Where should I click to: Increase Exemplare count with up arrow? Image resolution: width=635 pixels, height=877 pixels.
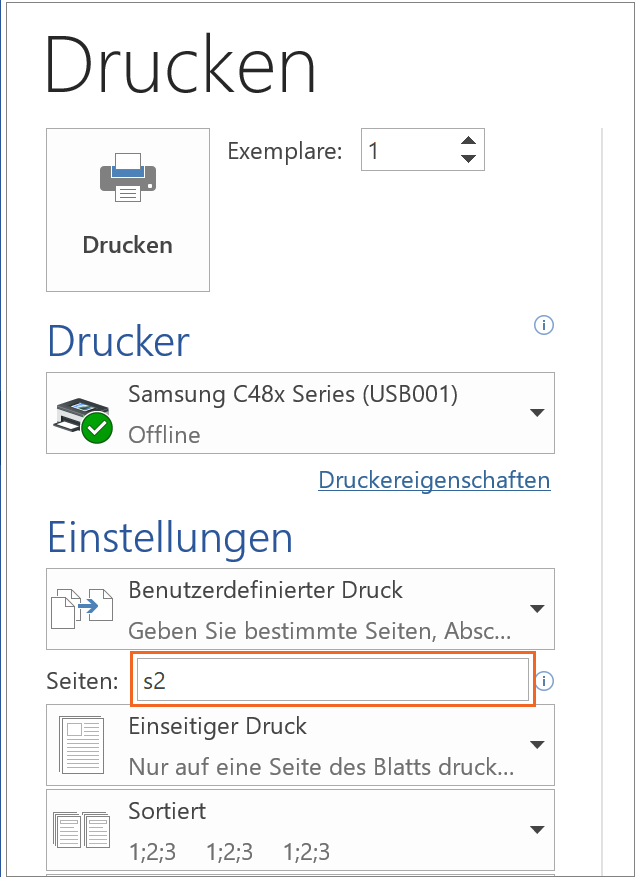pyautogui.click(x=468, y=140)
